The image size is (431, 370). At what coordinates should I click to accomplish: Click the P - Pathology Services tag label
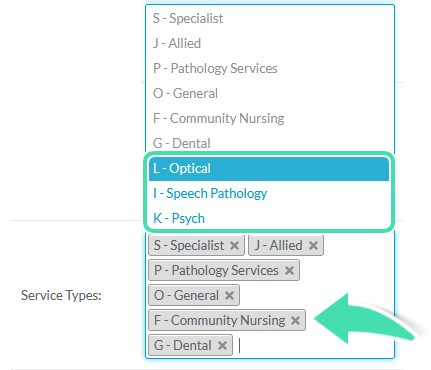pos(216,270)
